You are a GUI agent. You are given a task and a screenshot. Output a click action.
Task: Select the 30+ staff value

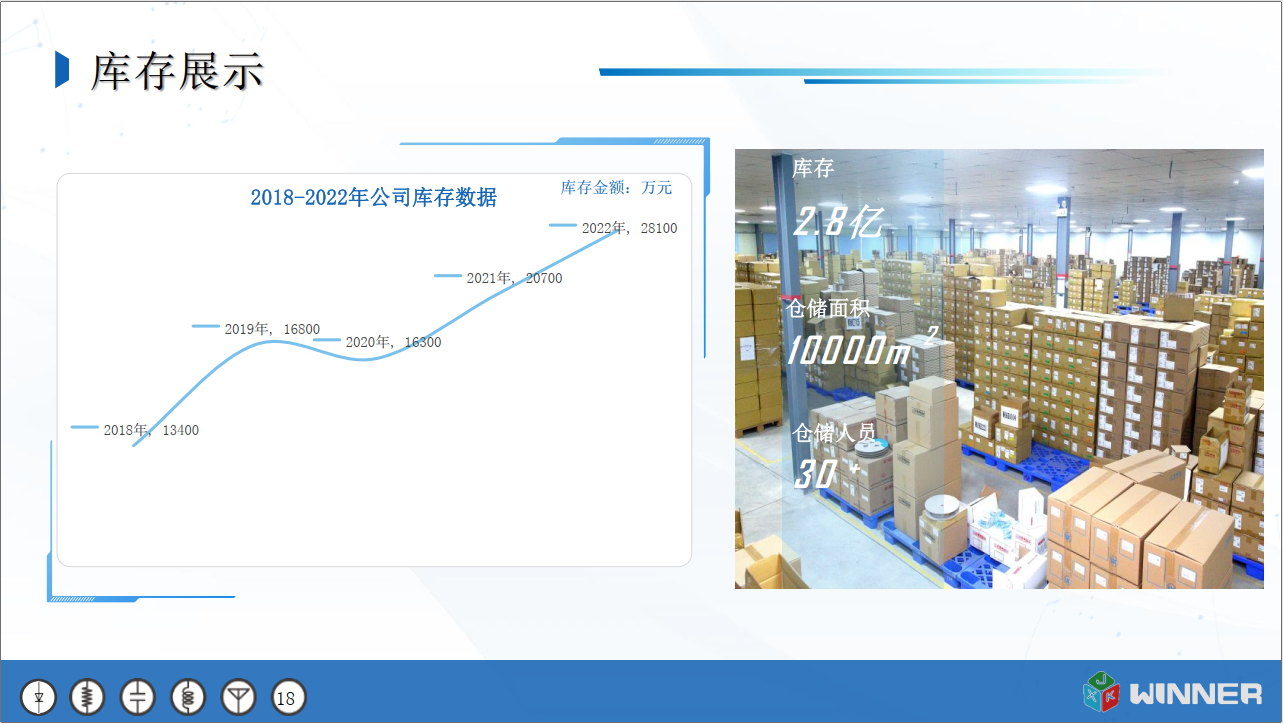point(826,474)
